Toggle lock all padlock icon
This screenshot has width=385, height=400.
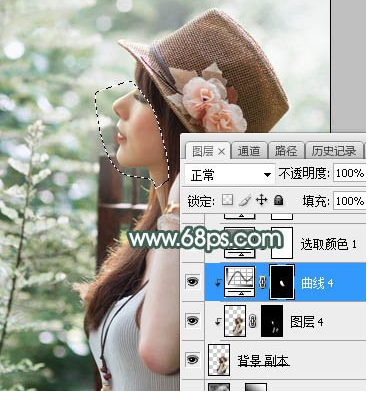pyautogui.click(x=278, y=200)
